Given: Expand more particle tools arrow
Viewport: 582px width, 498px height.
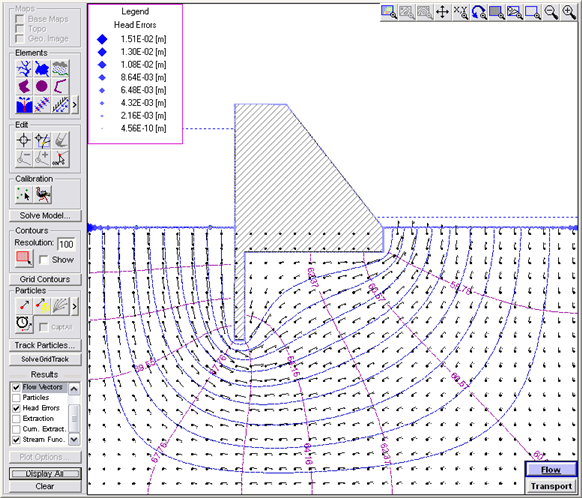Looking at the screenshot, I should [75, 307].
